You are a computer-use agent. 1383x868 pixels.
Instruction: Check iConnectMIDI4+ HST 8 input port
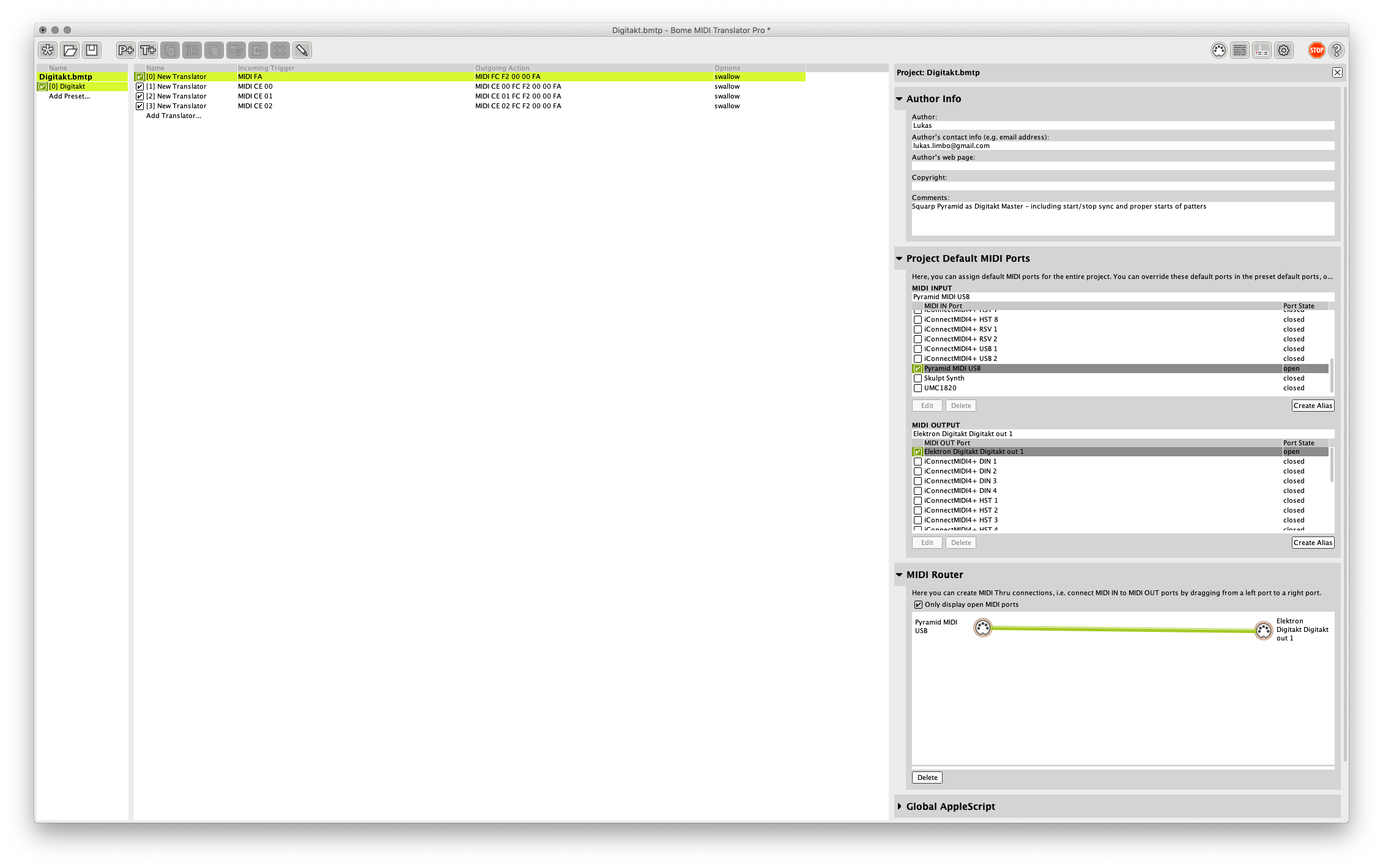point(918,320)
